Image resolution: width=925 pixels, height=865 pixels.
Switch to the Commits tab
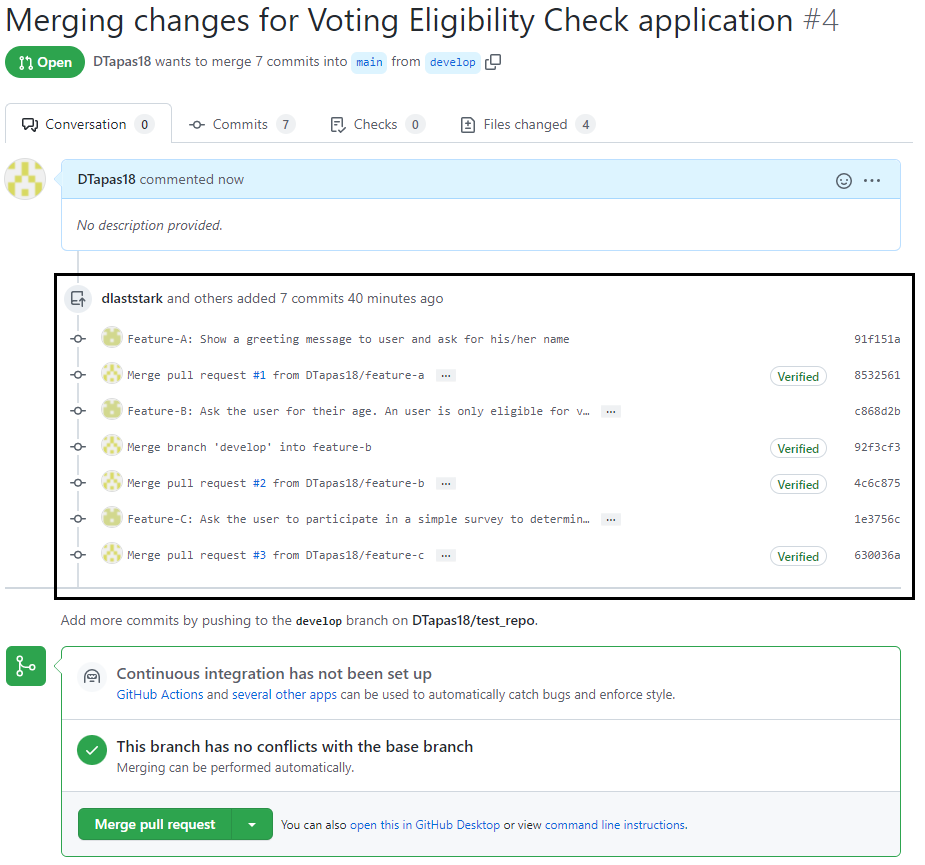[242, 124]
